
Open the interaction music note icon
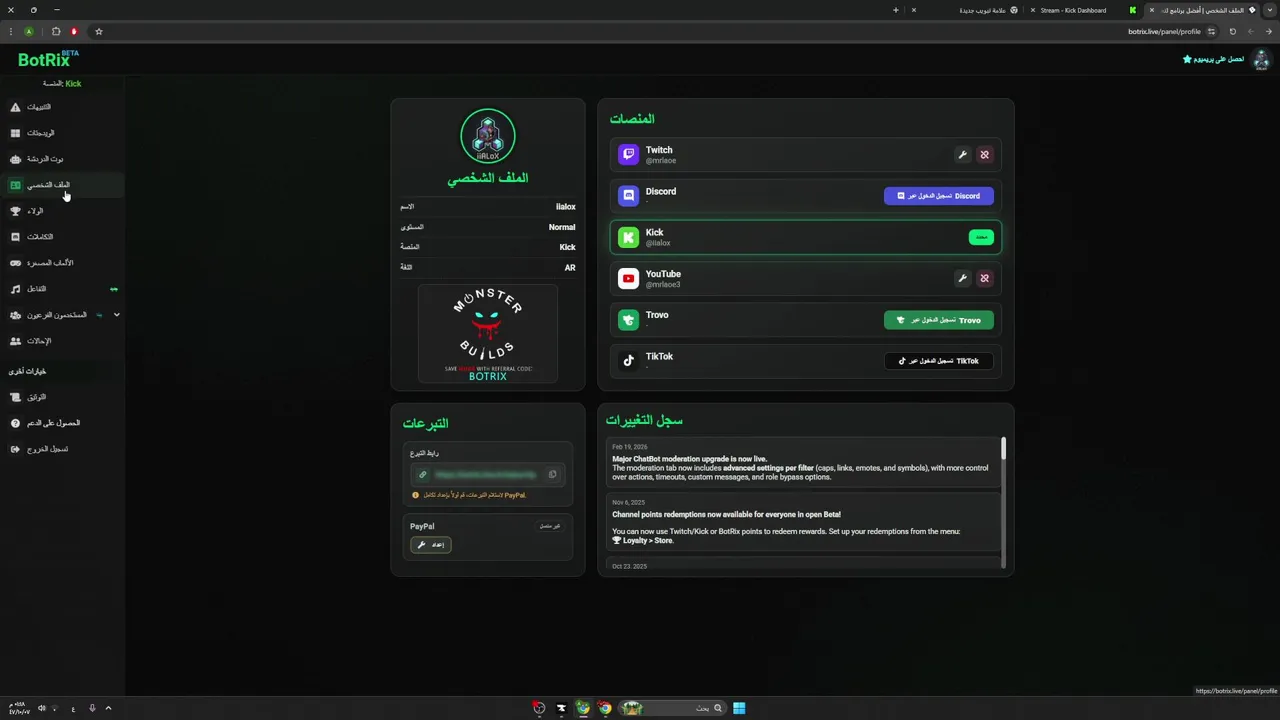pyautogui.click(x=15, y=289)
